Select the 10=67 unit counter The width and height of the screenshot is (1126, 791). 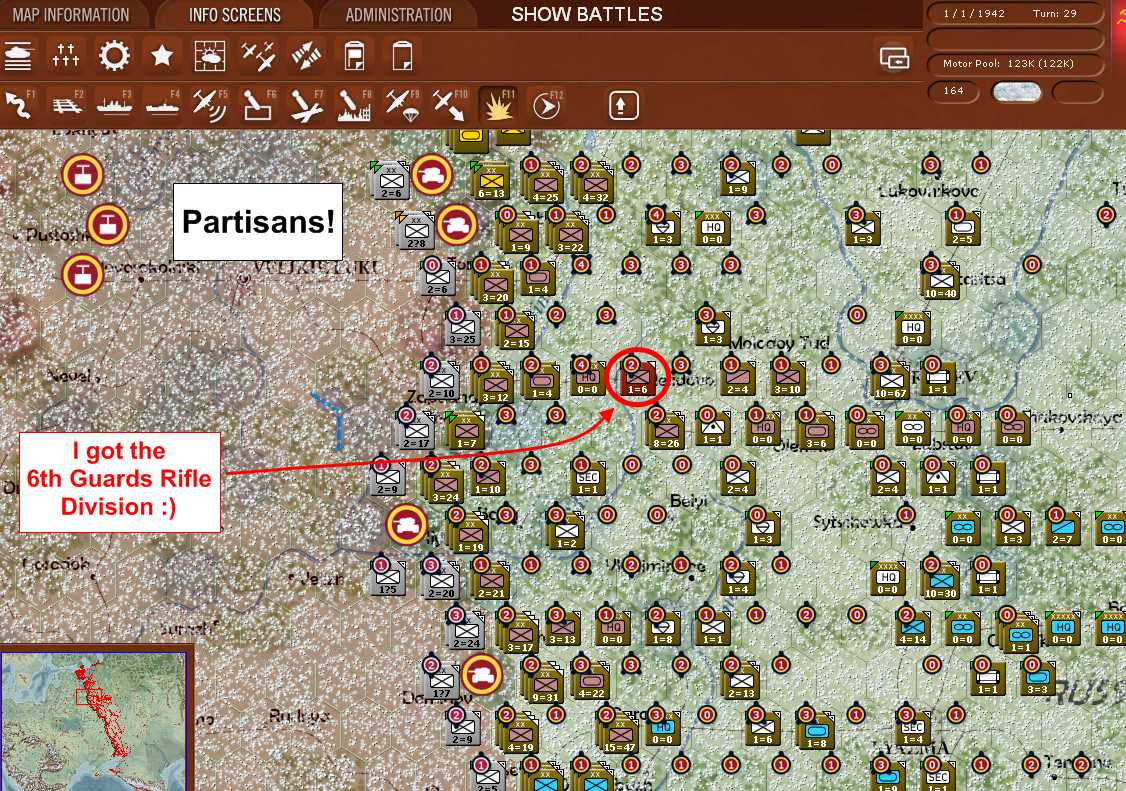pos(890,383)
